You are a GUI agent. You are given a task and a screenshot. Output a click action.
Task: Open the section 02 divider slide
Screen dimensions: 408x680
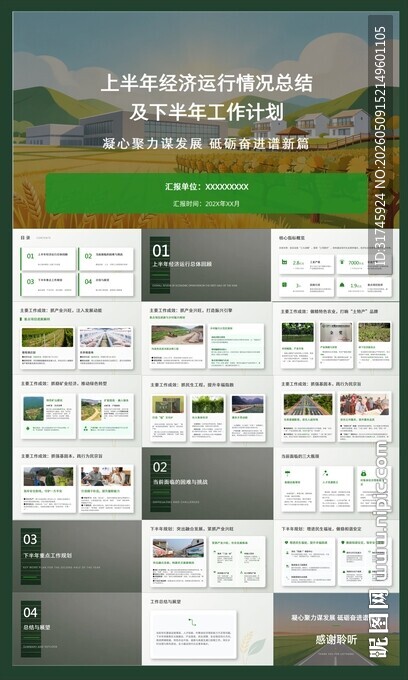[207, 484]
